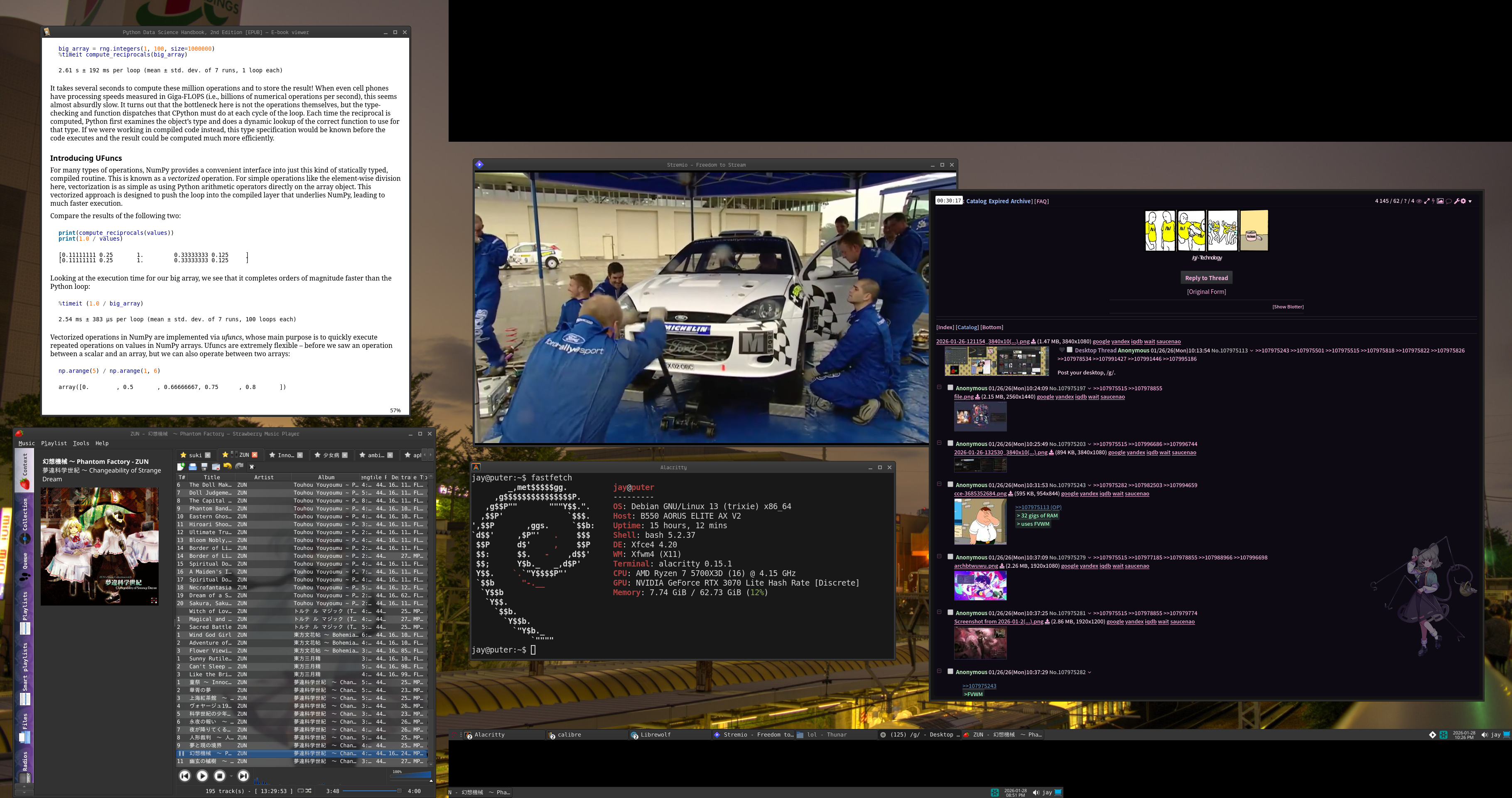The height and width of the screenshot is (798, 1512).
Task: Tick checkbox on post No.107975243
Action: [950, 485]
